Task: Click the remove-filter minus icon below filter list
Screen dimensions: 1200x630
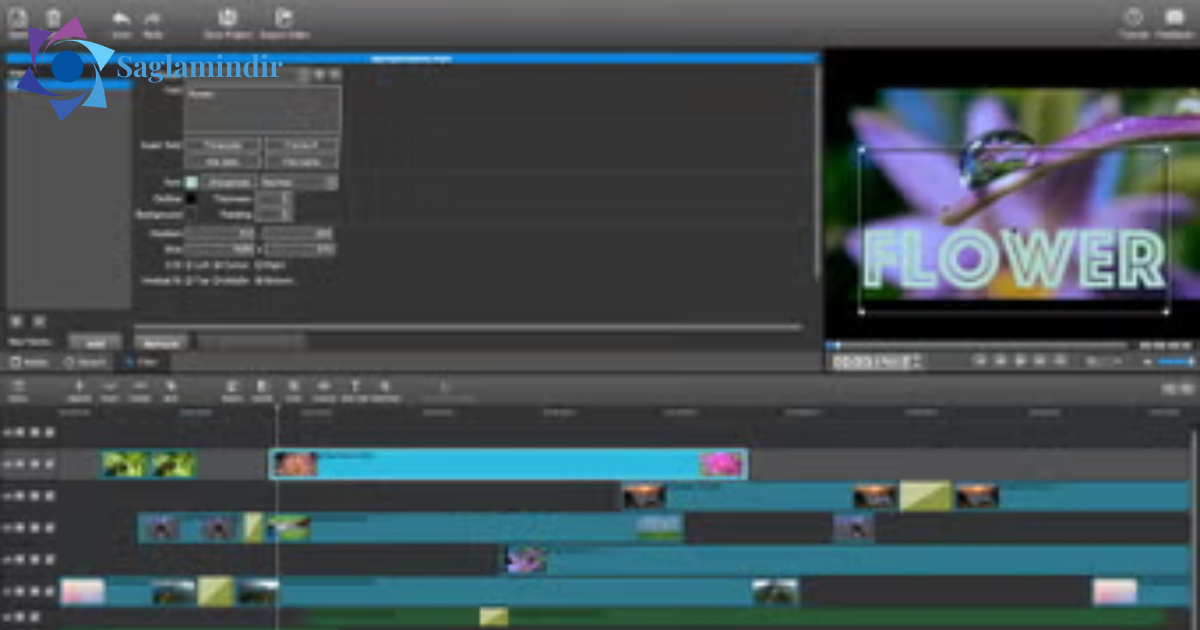Action: (x=38, y=321)
